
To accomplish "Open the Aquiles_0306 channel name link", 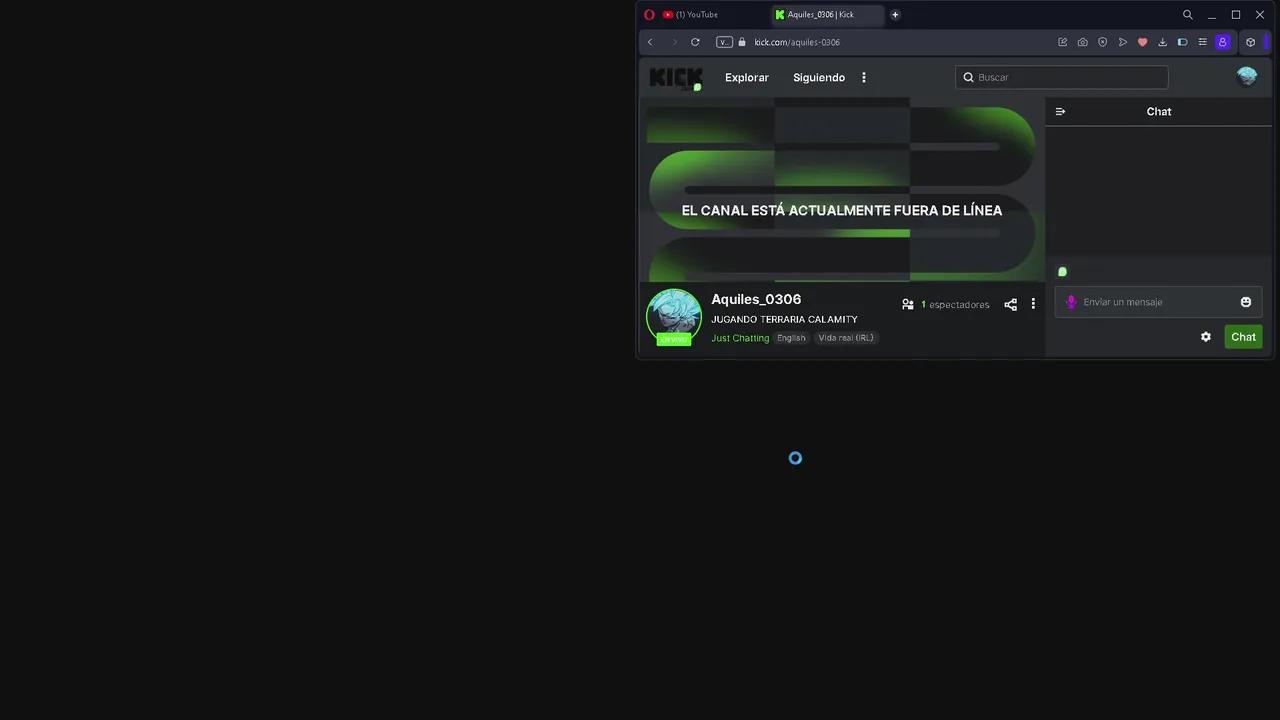I will pos(756,299).
